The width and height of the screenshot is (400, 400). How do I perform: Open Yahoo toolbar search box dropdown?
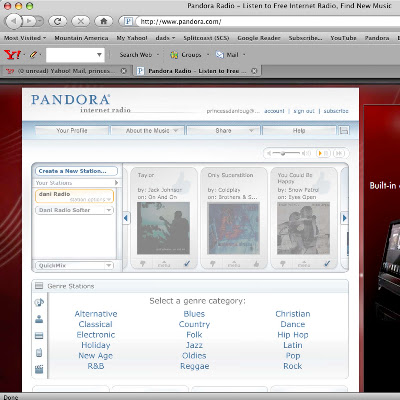click(99, 55)
